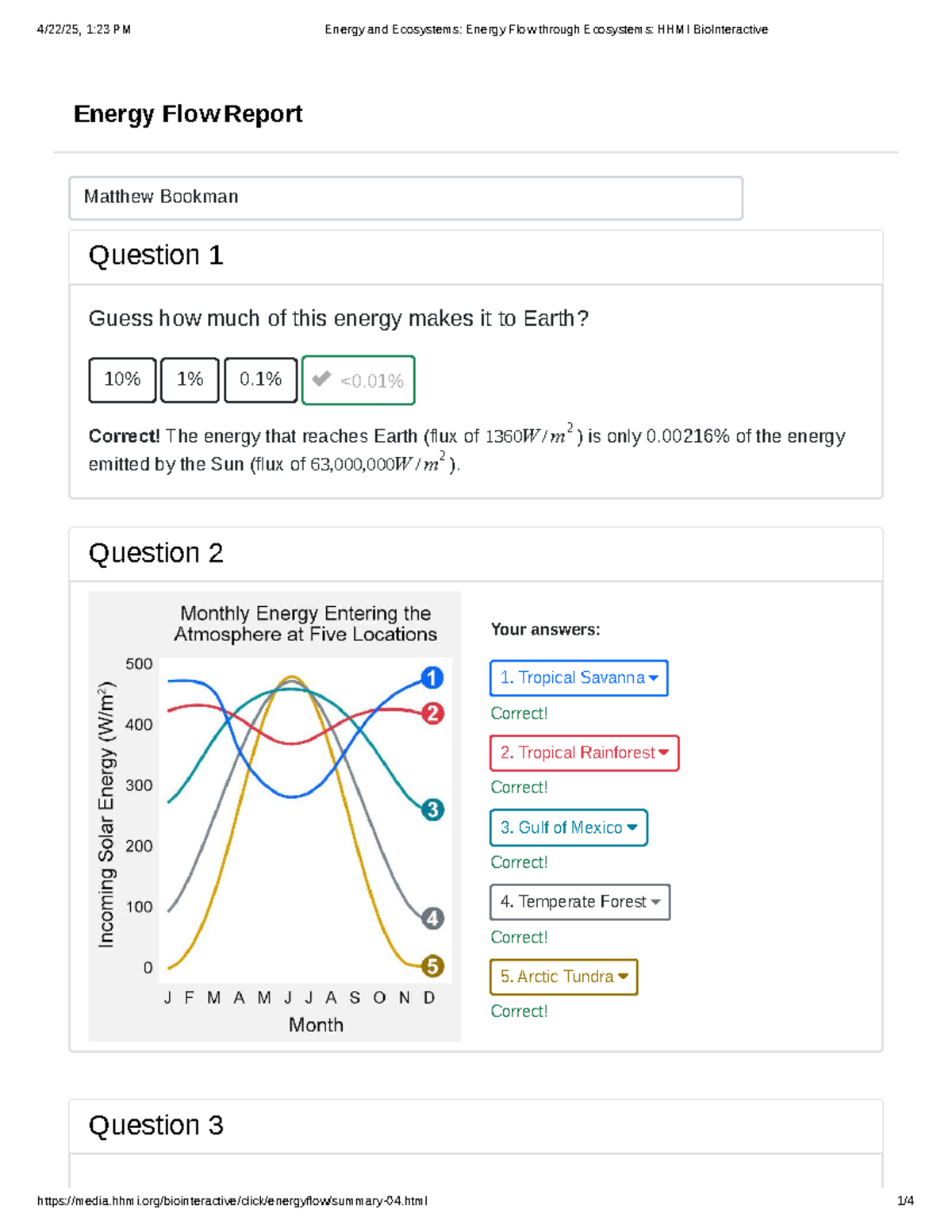Screen dimensions: 952x1232
Task: Select the 10% answer option
Action: pyautogui.click(x=121, y=380)
